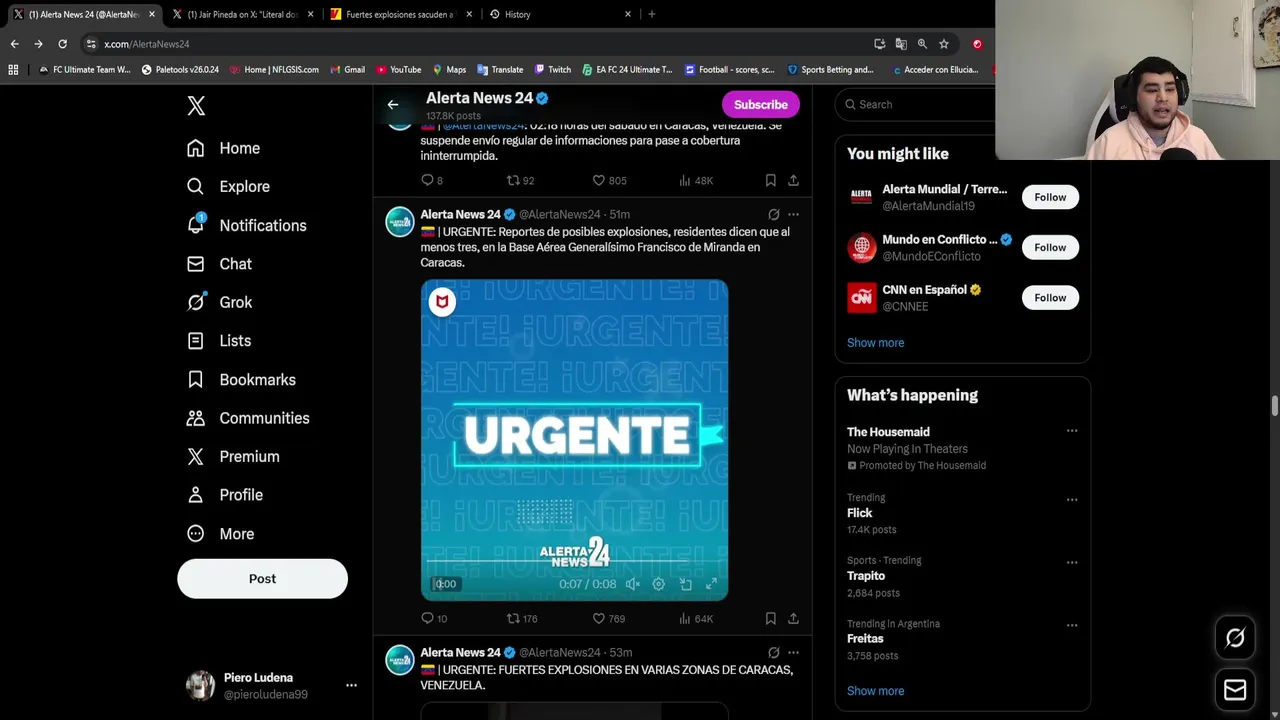Open Grok explain icon on 53m post
1280x720 pixels.
coord(773,652)
